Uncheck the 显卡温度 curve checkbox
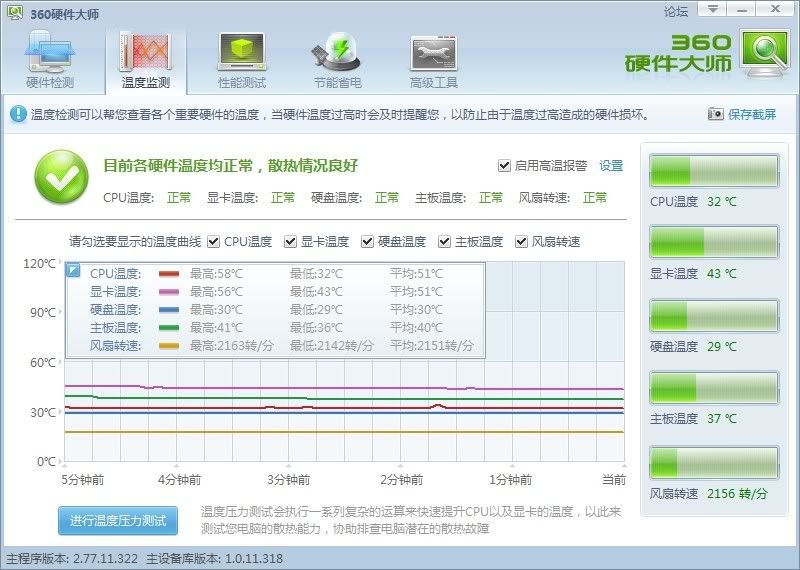This screenshot has height=570, width=800. click(x=290, y=241)
